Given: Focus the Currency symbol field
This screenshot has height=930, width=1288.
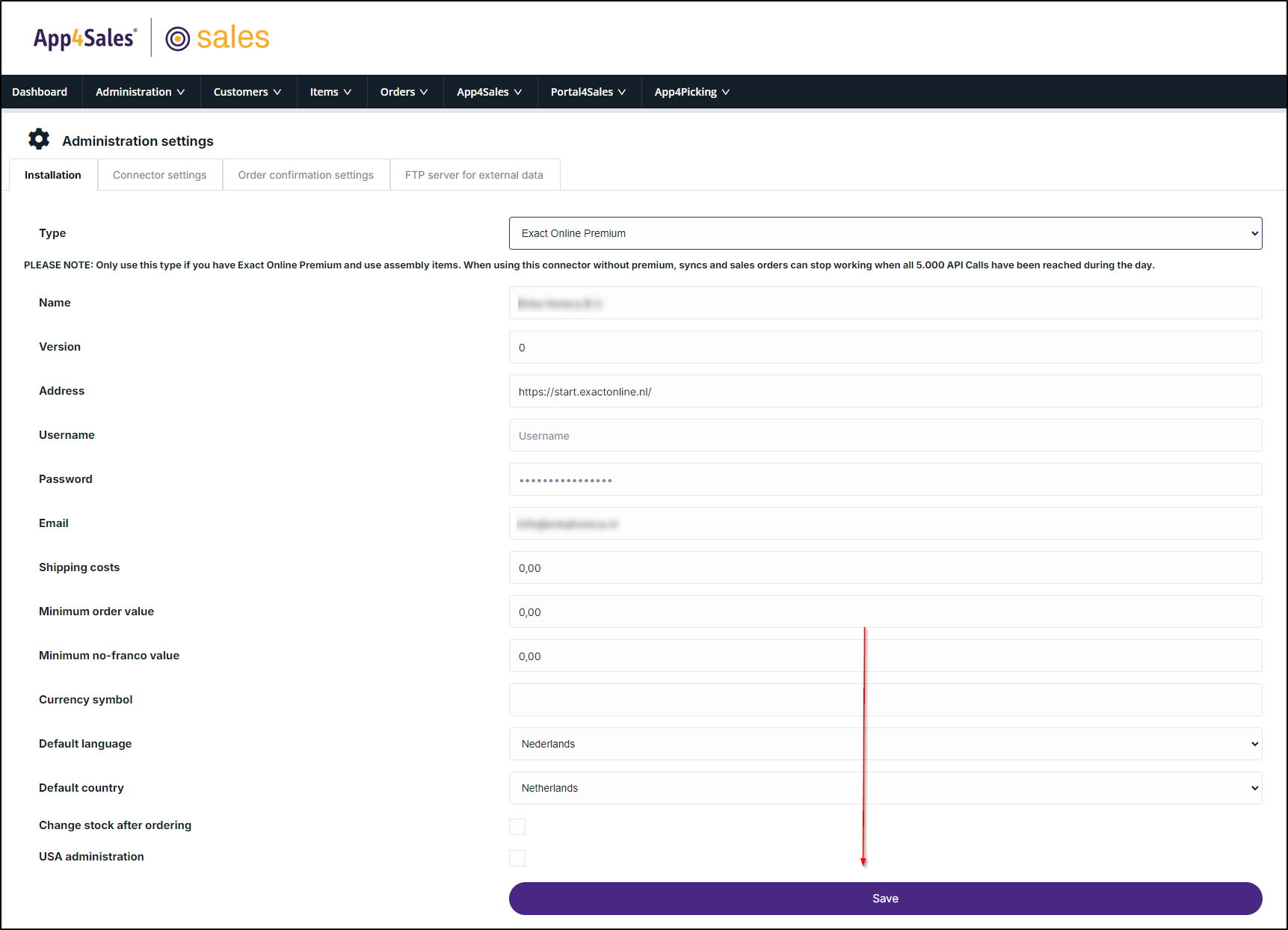Looking at the screenshot, I should pos(885,700).
